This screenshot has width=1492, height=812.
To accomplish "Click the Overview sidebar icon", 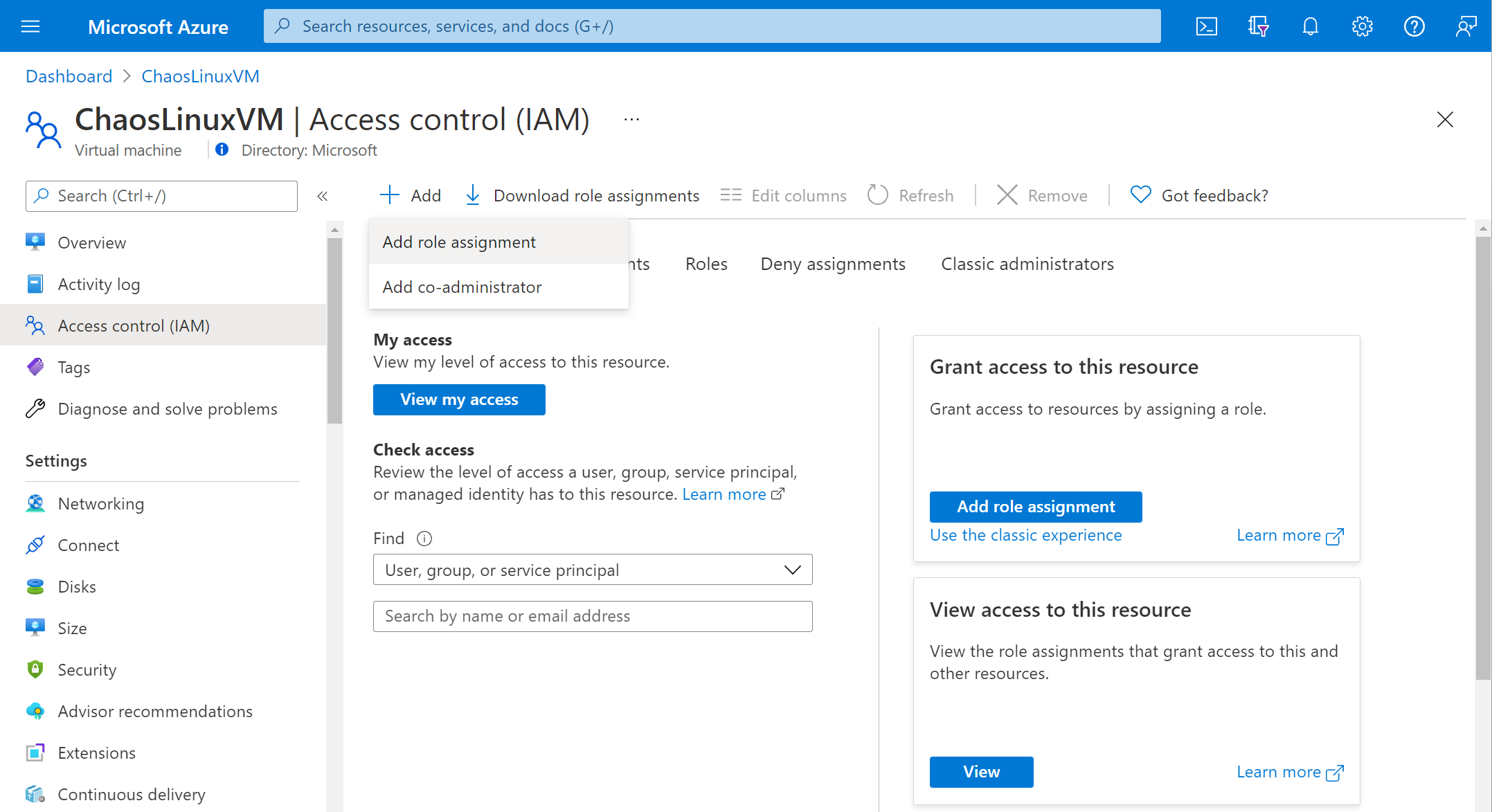I will 36,242.
